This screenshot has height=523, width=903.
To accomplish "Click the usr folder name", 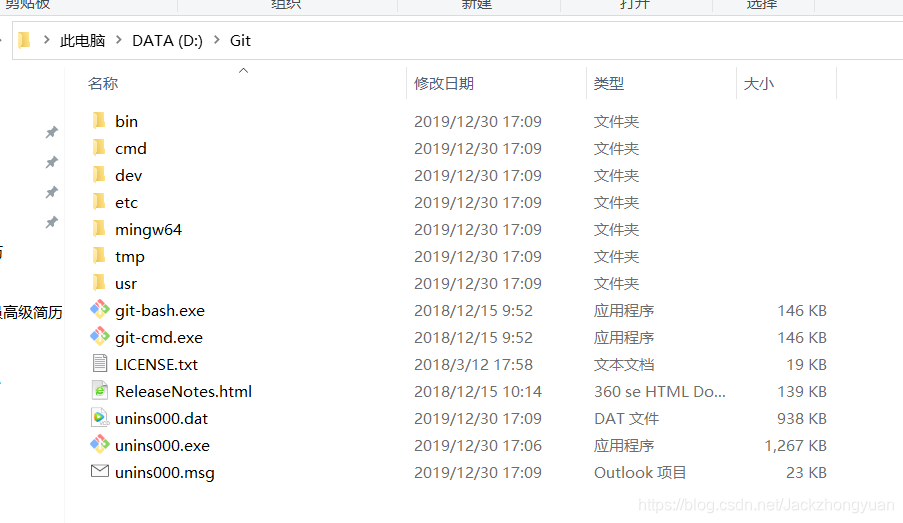I will (126, 284).
